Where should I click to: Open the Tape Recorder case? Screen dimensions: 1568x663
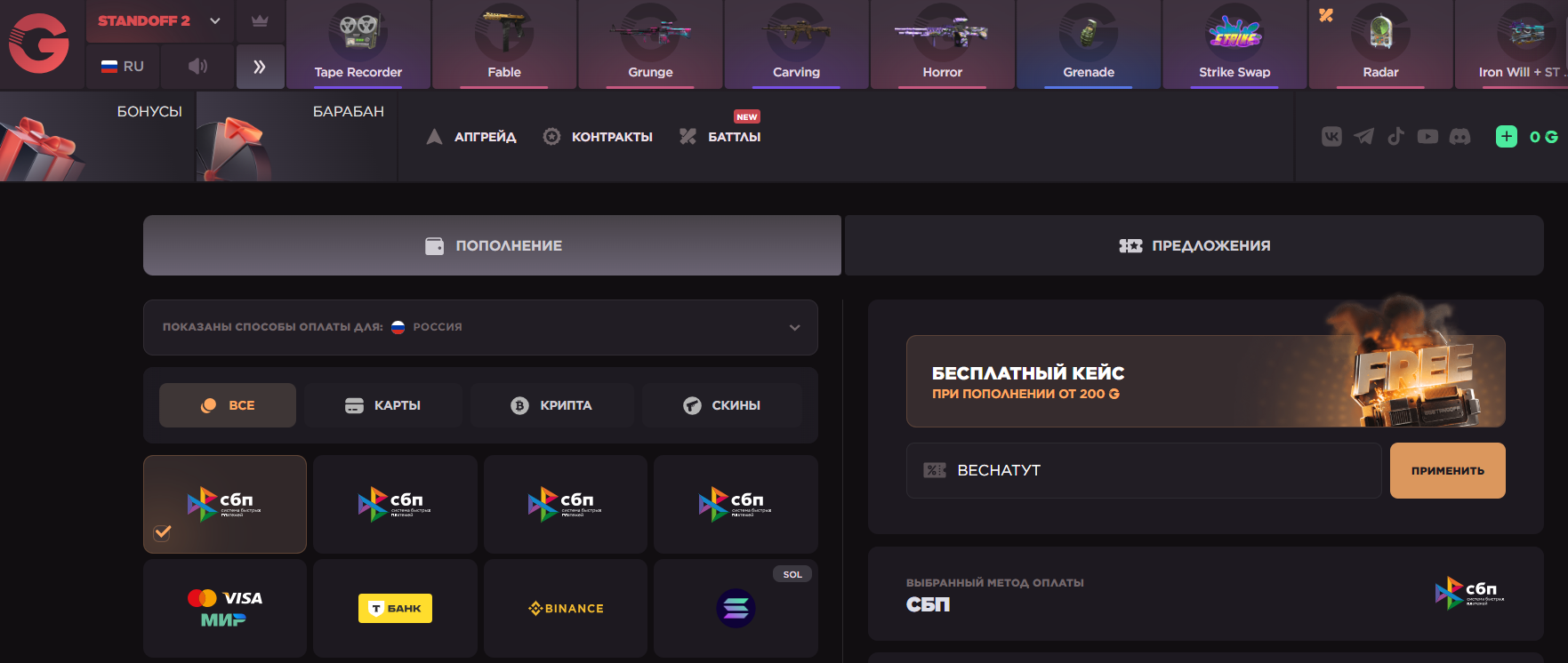pyautogui.click(x=358, y=44)
